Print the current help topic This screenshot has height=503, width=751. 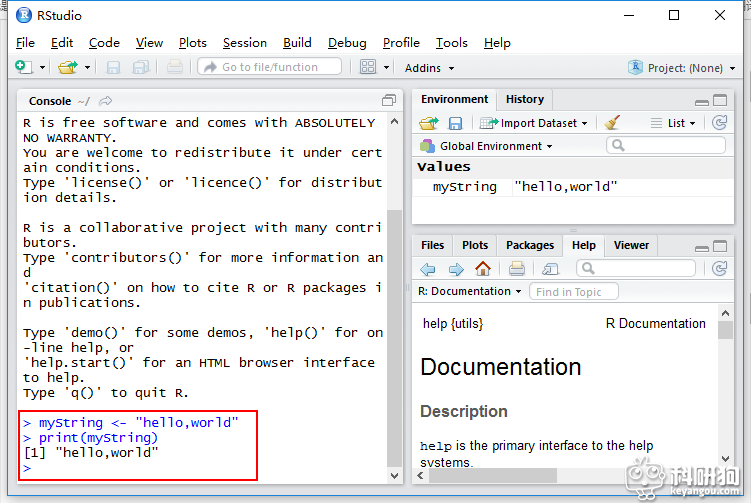pyautogui.click(x=516, y=269)
